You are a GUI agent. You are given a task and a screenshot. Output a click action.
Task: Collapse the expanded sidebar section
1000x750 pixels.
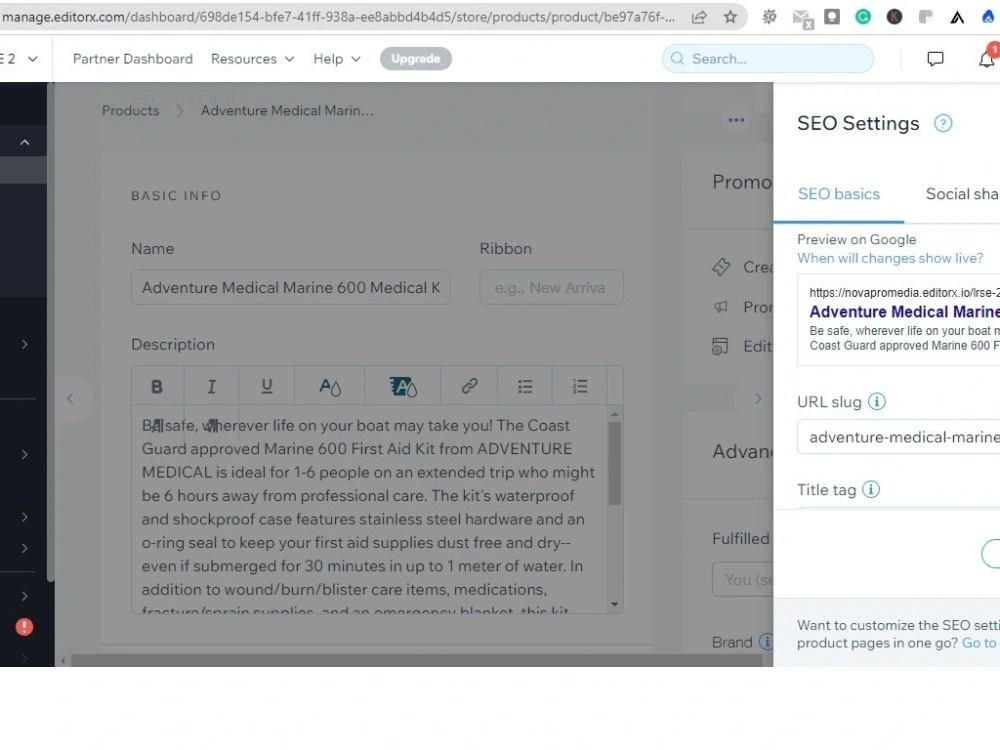pyautogui.click(x=24, y=142)
